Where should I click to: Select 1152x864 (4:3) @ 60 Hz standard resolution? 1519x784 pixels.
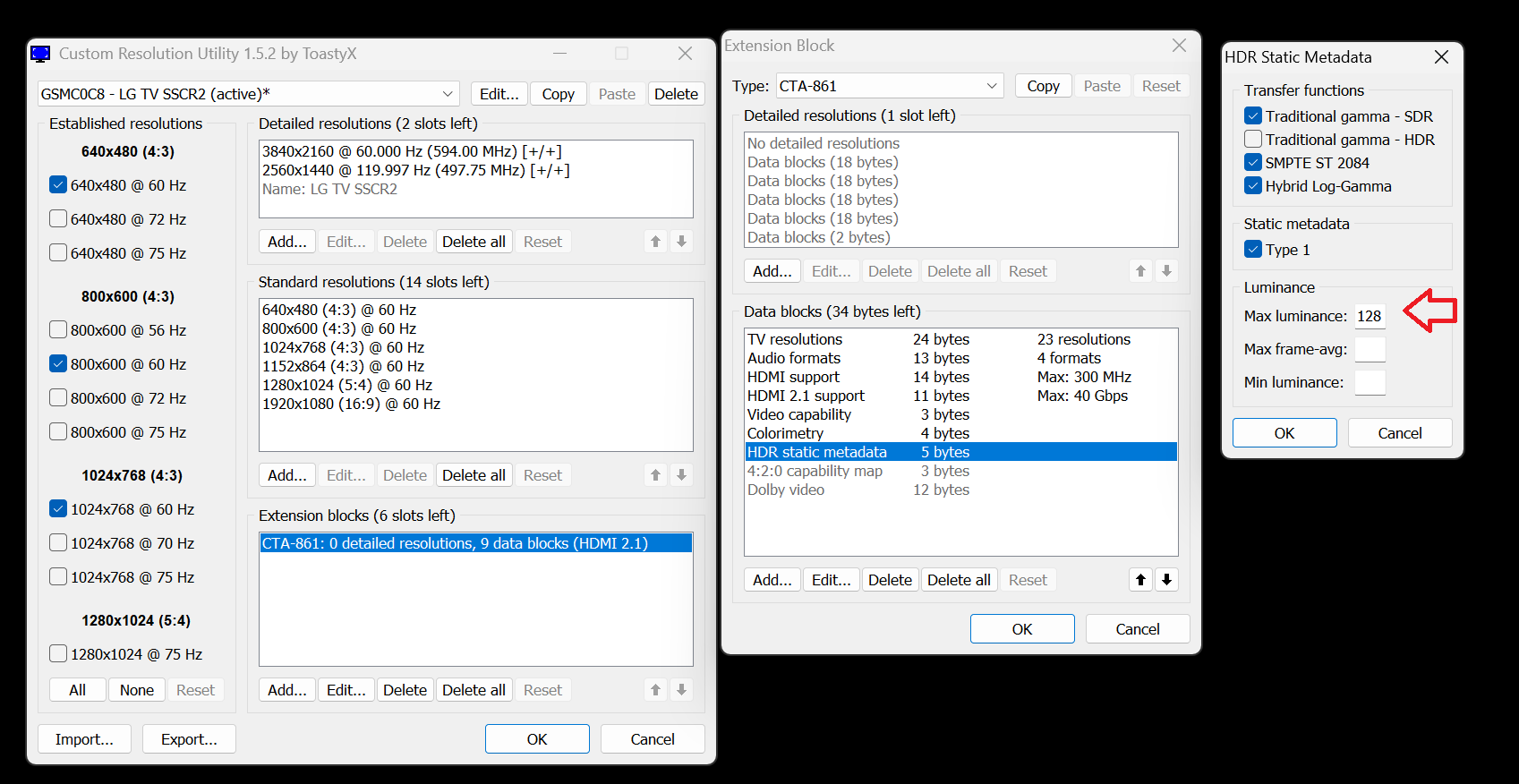[476, 366]
